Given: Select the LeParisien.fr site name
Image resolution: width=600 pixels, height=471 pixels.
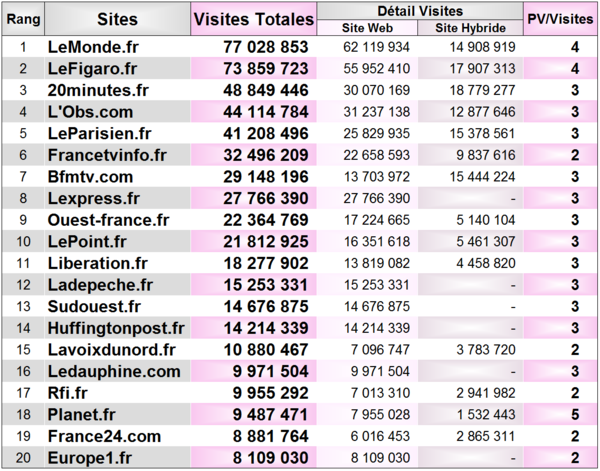Looking at the screenshot, I should coord(99,134).
